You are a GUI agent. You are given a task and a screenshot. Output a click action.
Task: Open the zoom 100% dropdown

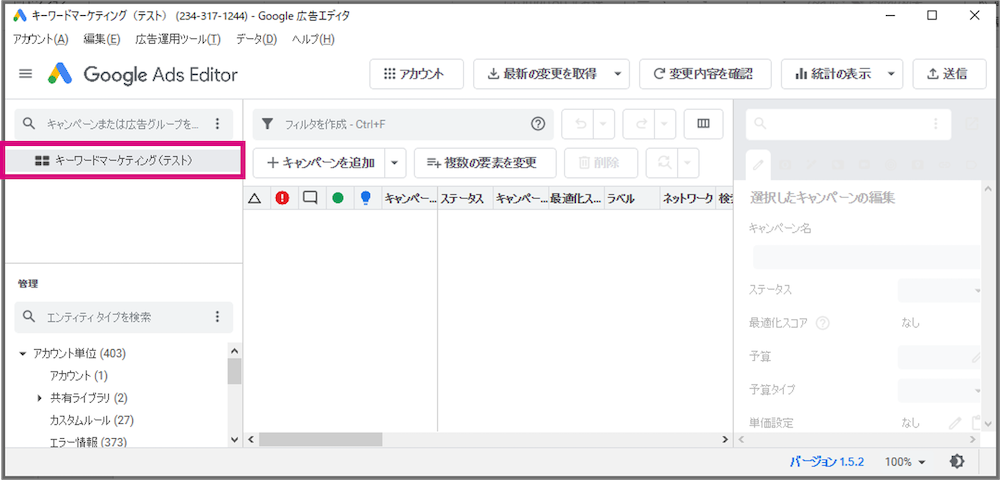coord(906,461)
